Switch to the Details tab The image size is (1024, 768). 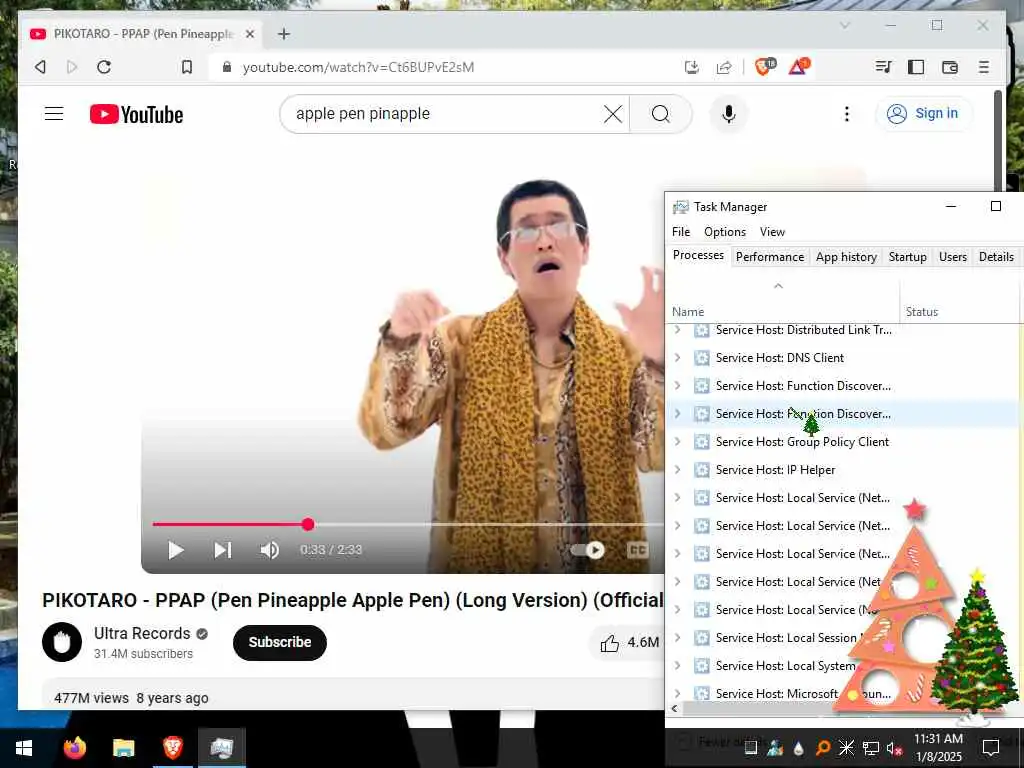(996, 257)
